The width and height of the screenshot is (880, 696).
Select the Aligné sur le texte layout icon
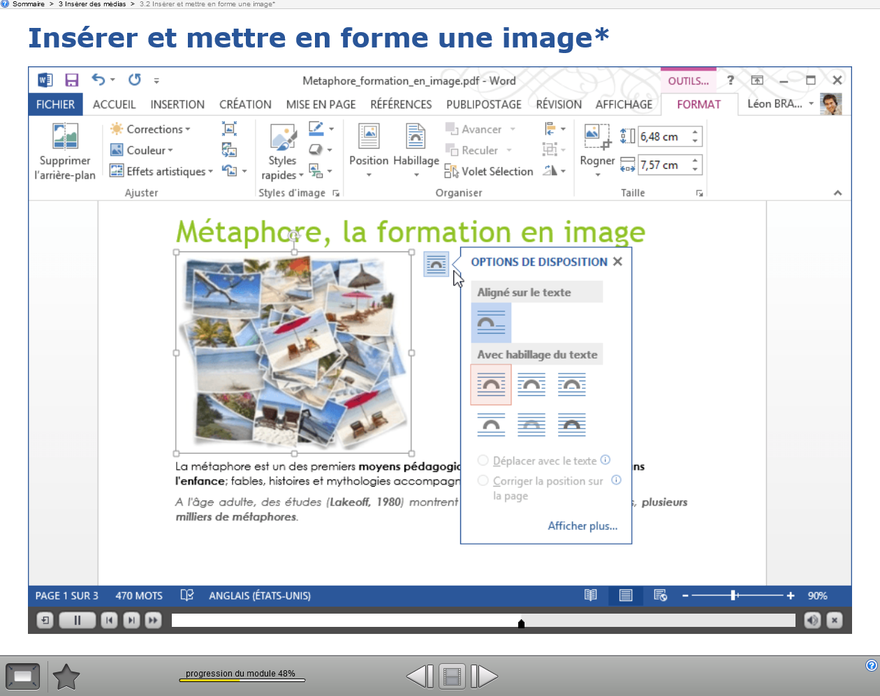coord(491,323)
